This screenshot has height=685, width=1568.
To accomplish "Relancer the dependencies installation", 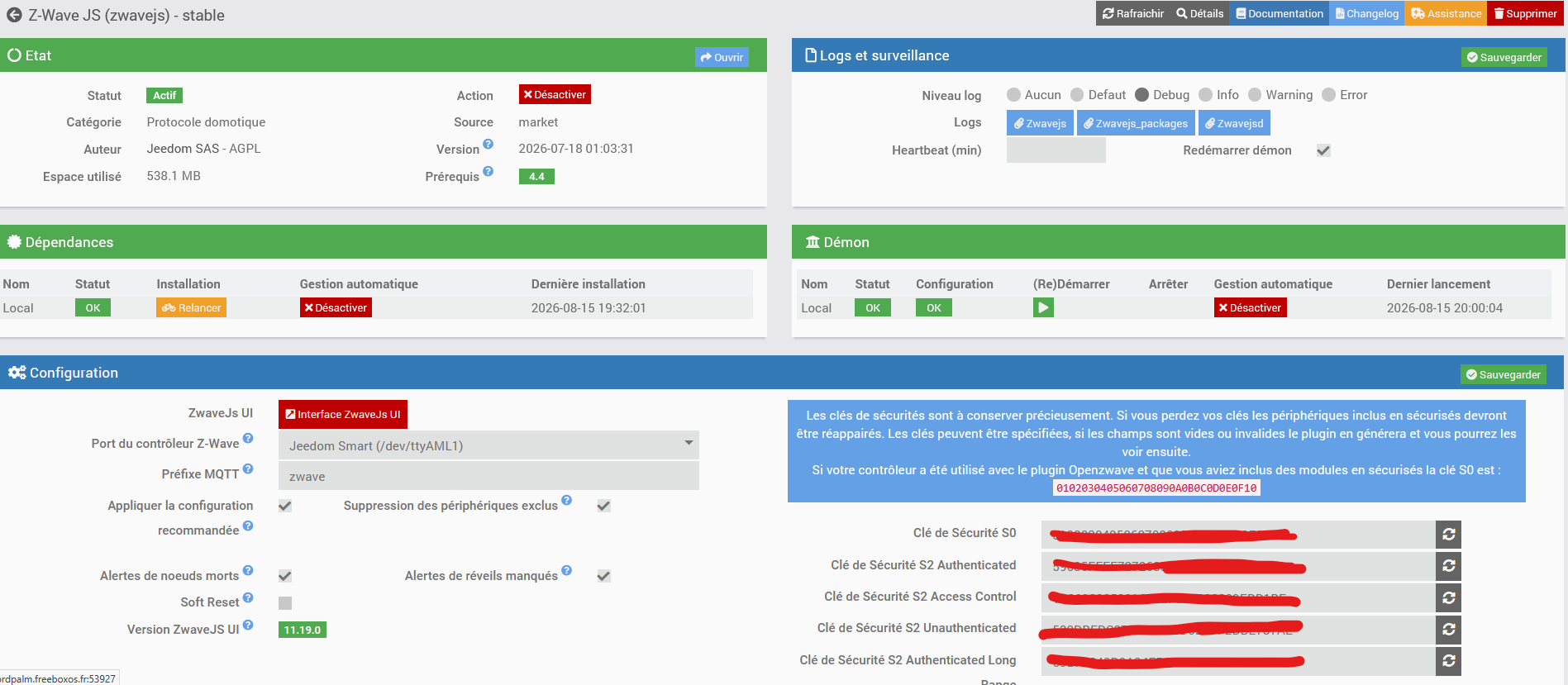I will tap(192, 307).
